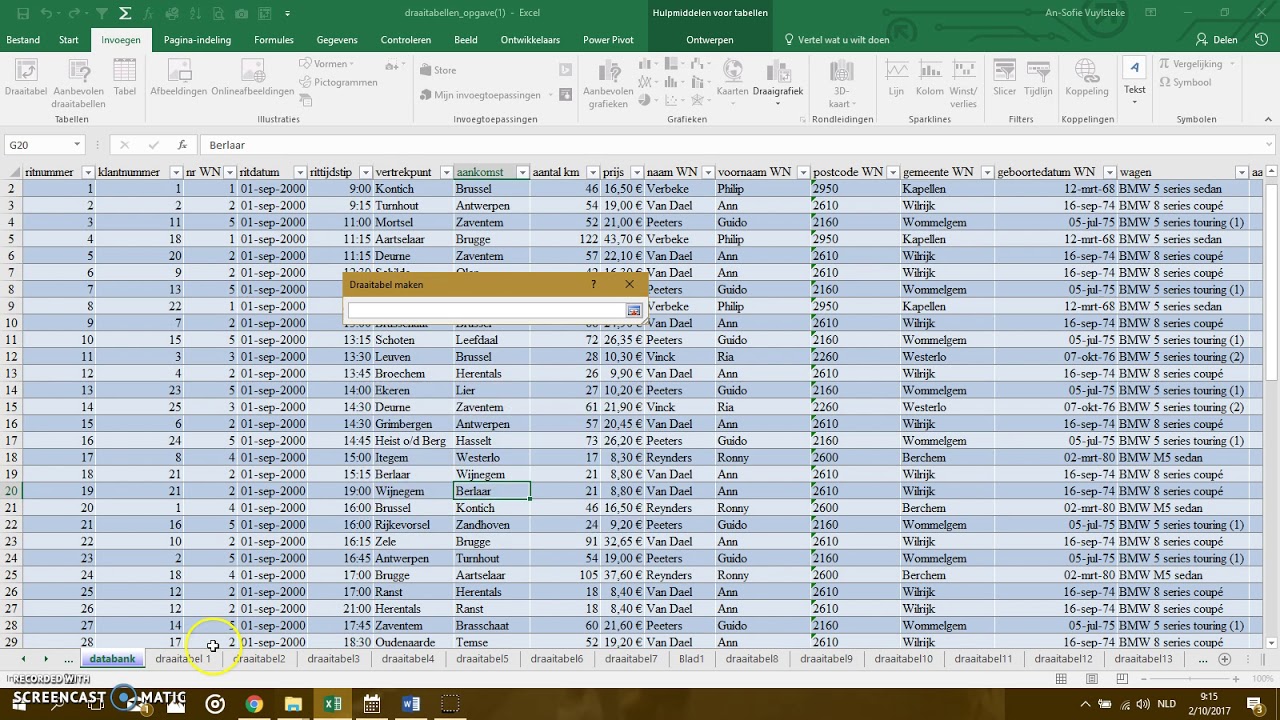Click the Tijdlijn filter icon

coord(1038,78)
